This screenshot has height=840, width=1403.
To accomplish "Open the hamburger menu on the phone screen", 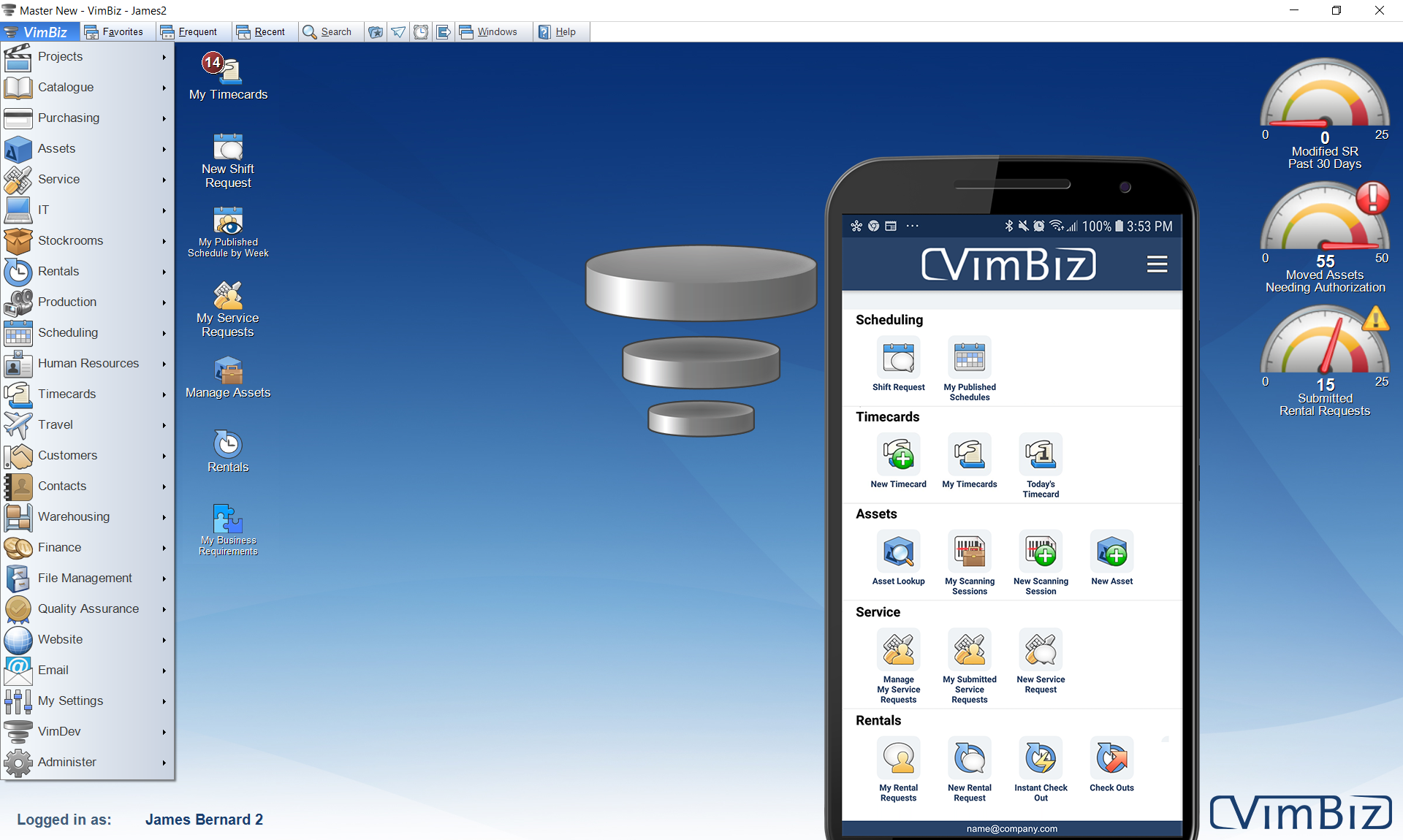I will tap(1157, 264).
